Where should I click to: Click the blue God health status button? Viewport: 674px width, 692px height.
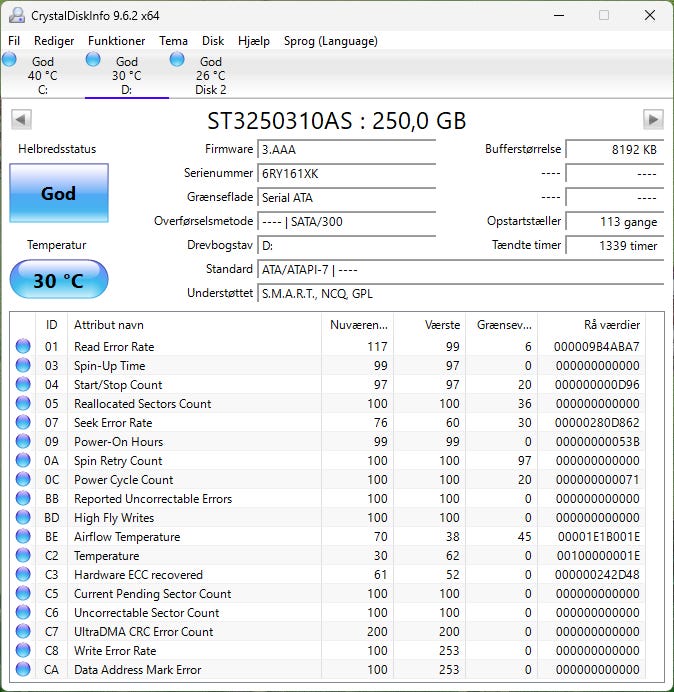tap(58, 194)
